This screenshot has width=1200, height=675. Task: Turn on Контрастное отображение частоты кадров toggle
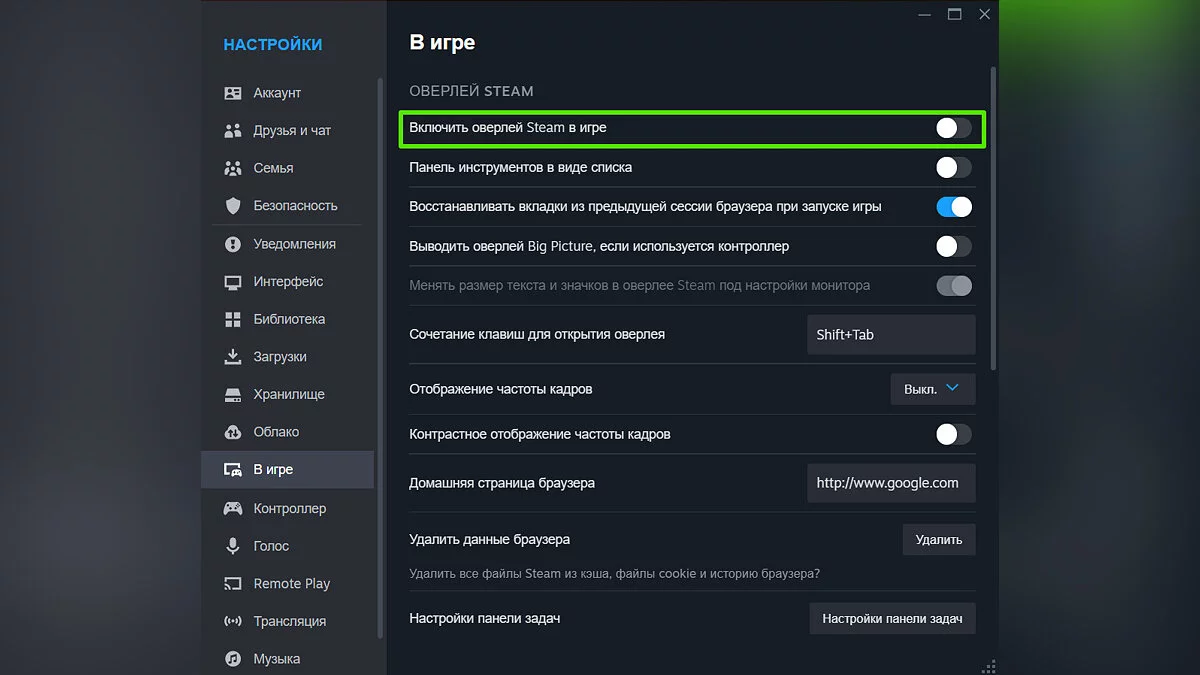[x=953, y=434]
